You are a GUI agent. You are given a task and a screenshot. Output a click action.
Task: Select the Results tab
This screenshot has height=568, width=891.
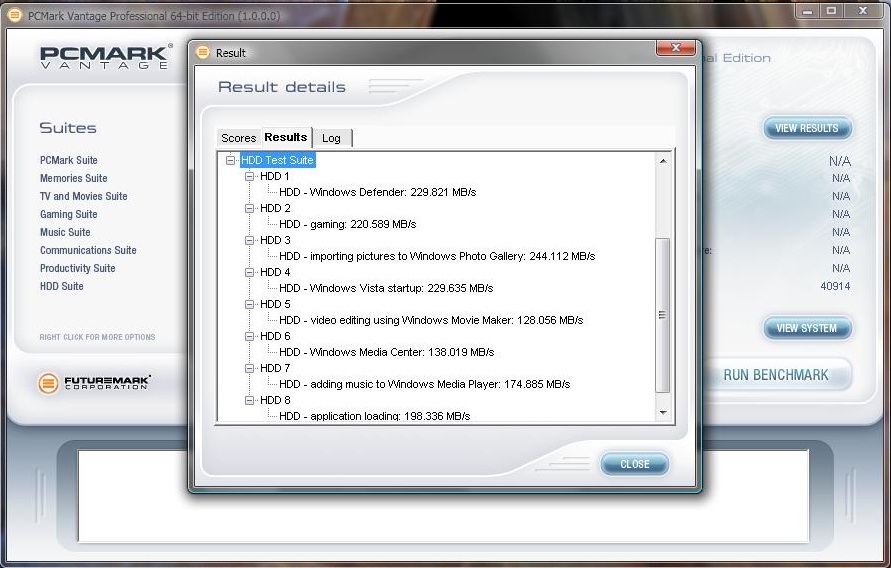pyautogui.click(x=286, y=137)
